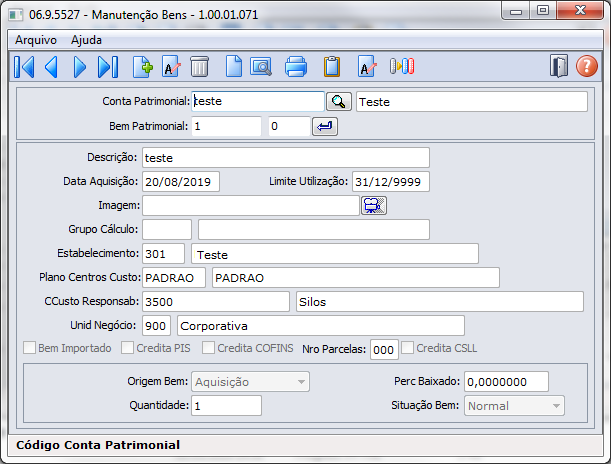Viewport: 611px width, 464px height.
Task: Open Conta Patrimonial search magnifier
Action: [x=339, y=102]
